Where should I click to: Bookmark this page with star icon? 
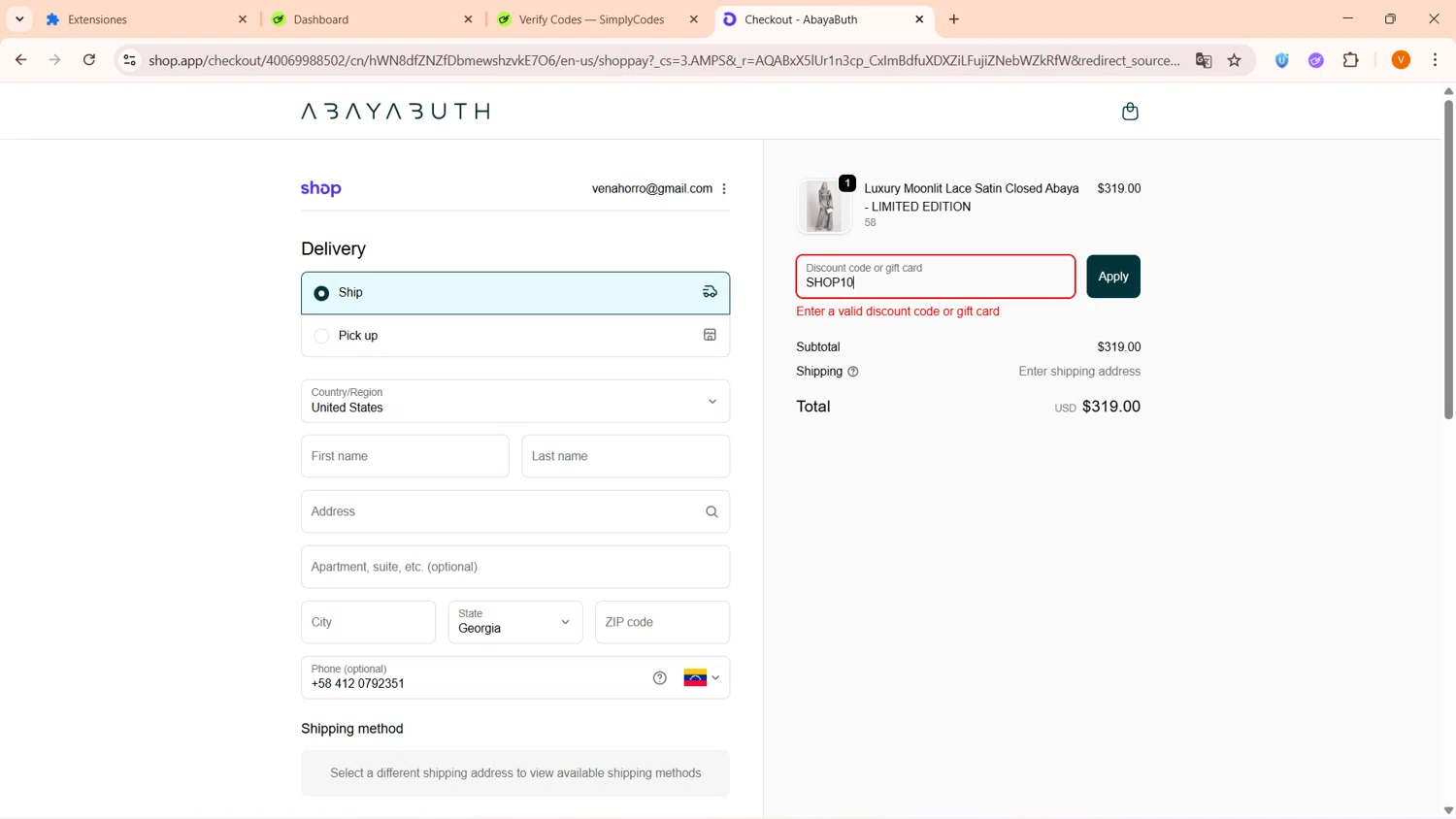pos(1235,60)
